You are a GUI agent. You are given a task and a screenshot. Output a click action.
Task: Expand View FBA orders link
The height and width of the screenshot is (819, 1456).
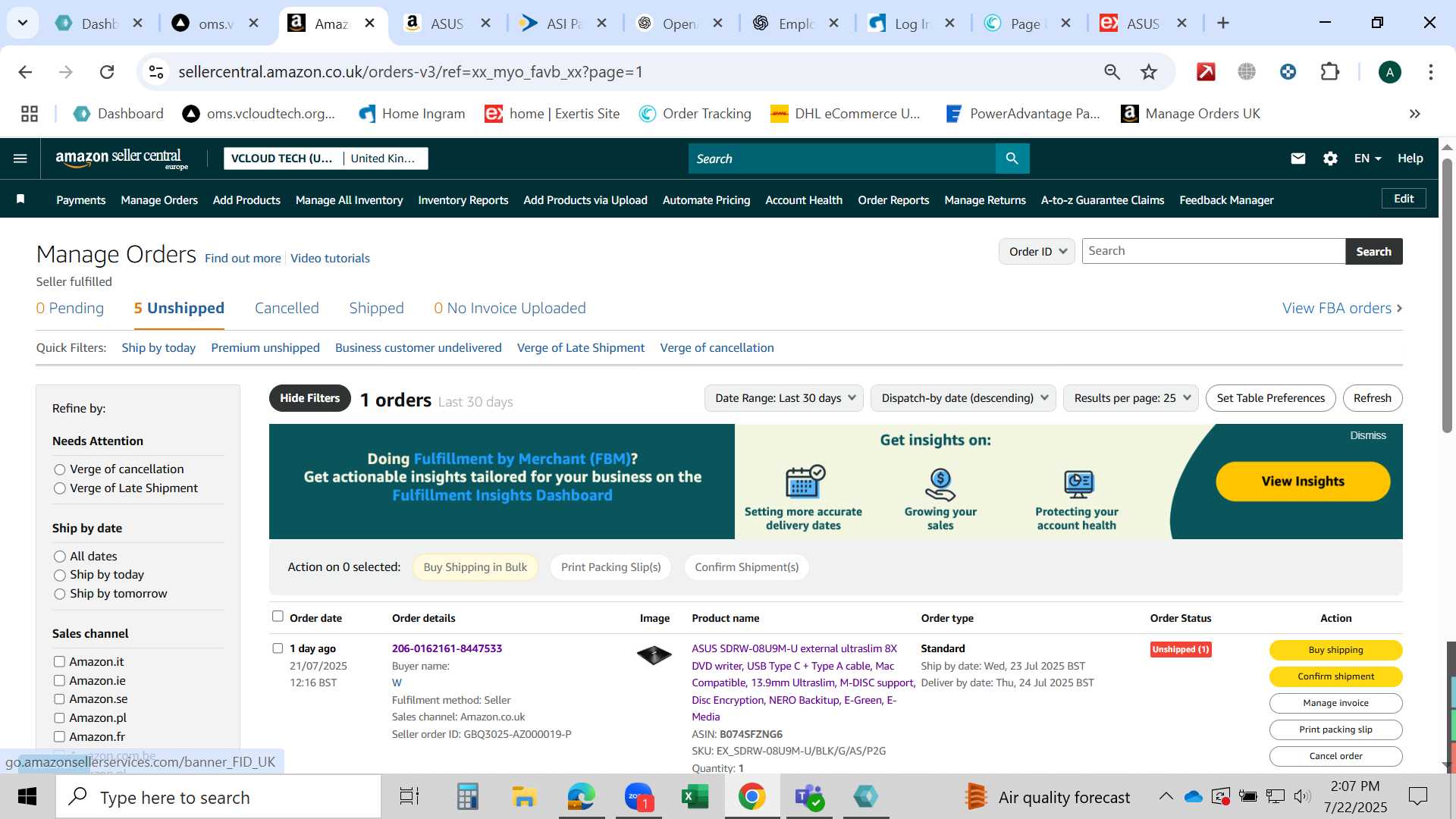point(1342,308)
